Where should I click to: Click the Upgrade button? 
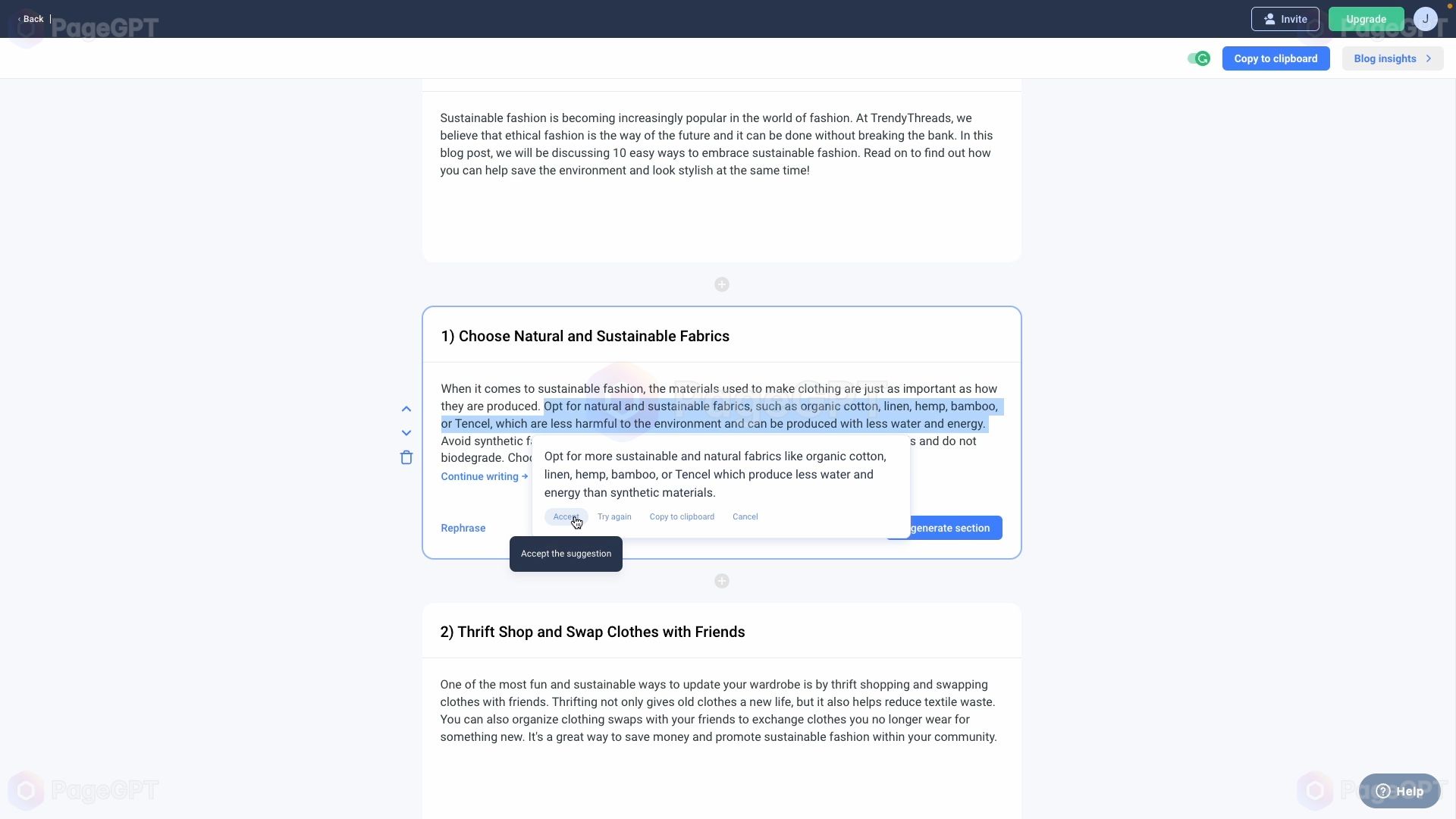1366,19
